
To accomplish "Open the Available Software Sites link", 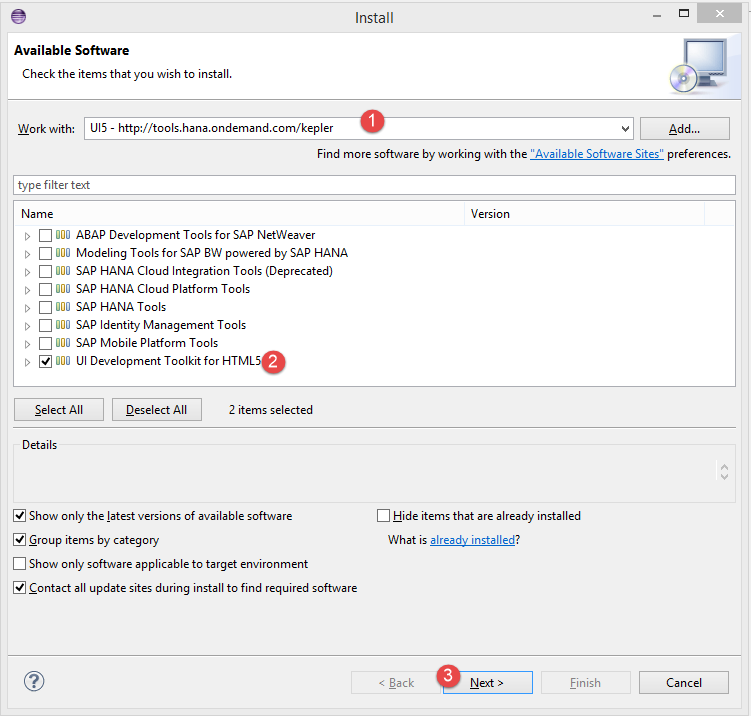I will 597,154.
